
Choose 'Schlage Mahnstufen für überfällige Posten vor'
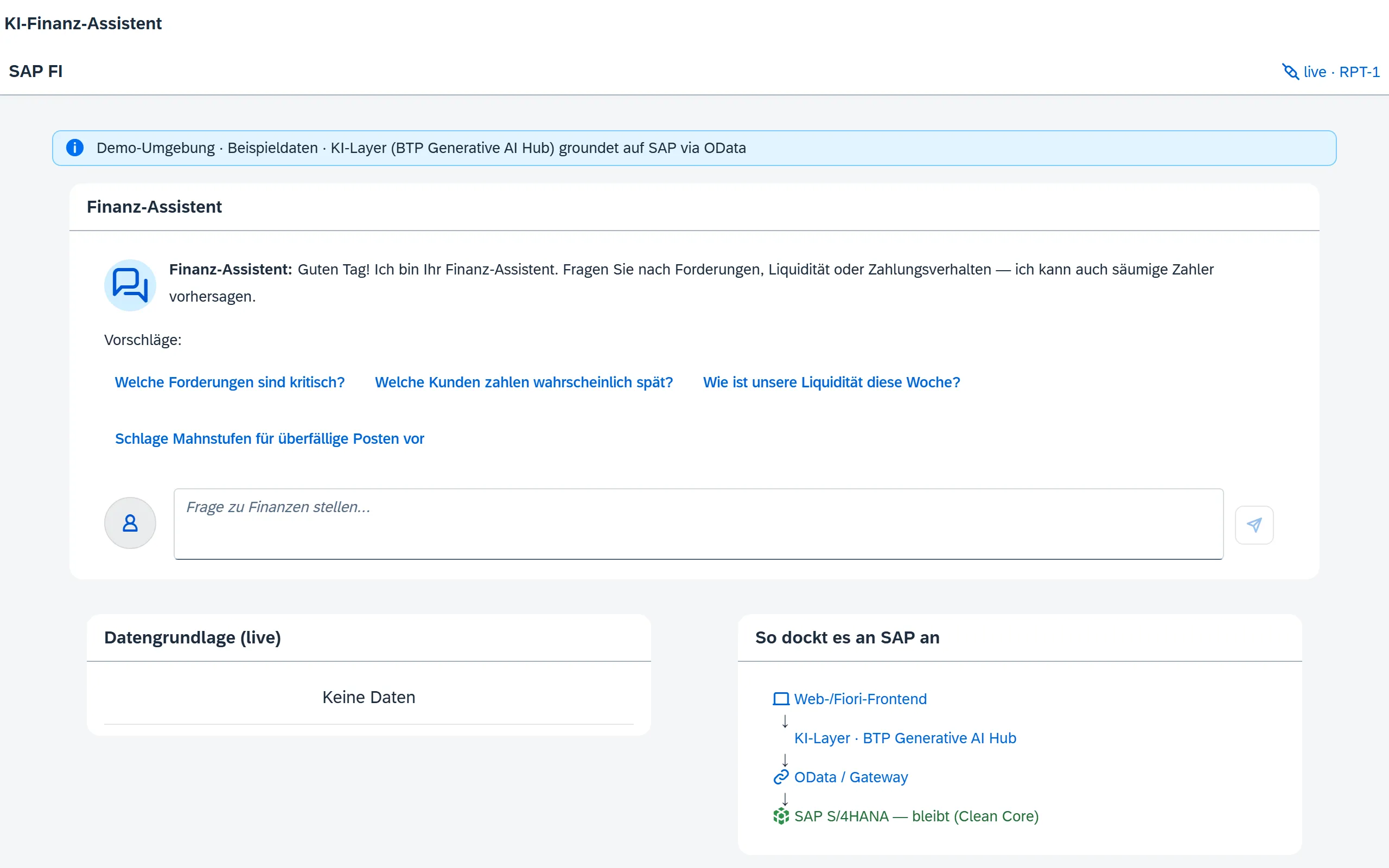tap(269, 438)
